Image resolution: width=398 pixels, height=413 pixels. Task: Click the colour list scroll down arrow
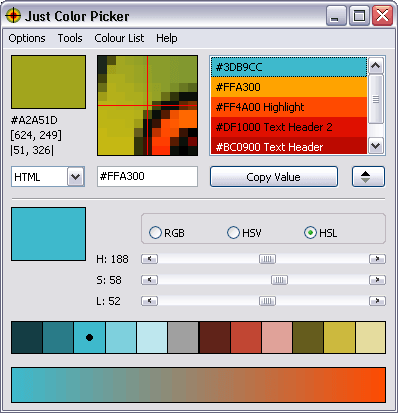376,146
